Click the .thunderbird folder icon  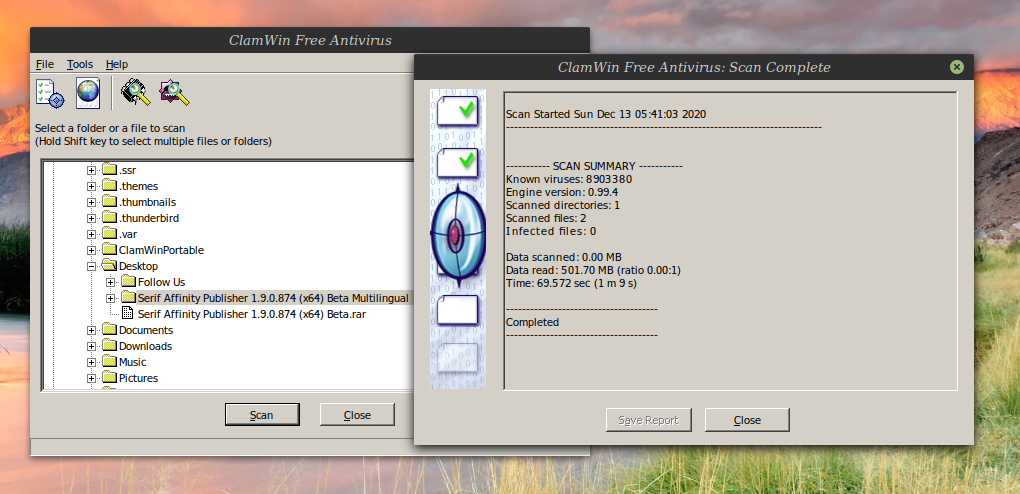tap(109, 218)
